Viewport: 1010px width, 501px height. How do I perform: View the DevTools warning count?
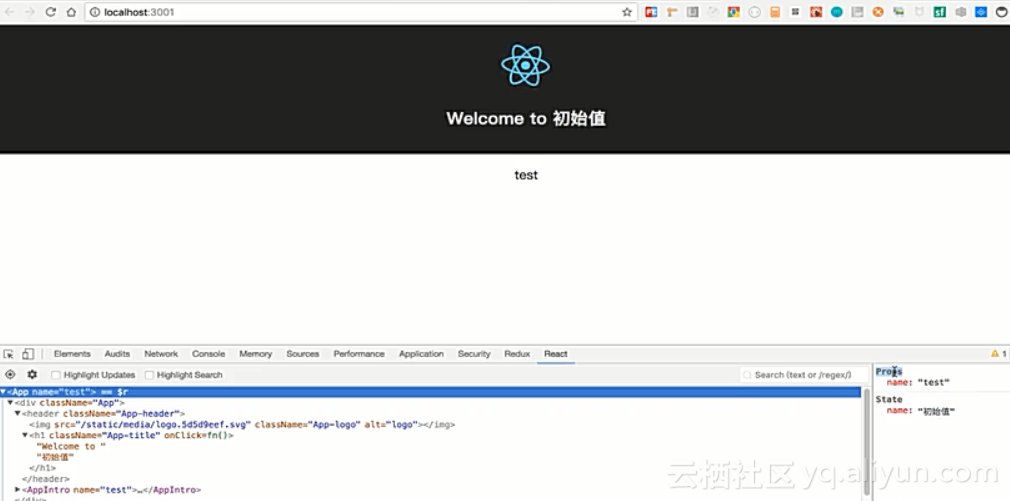click(x=998, y=354)
